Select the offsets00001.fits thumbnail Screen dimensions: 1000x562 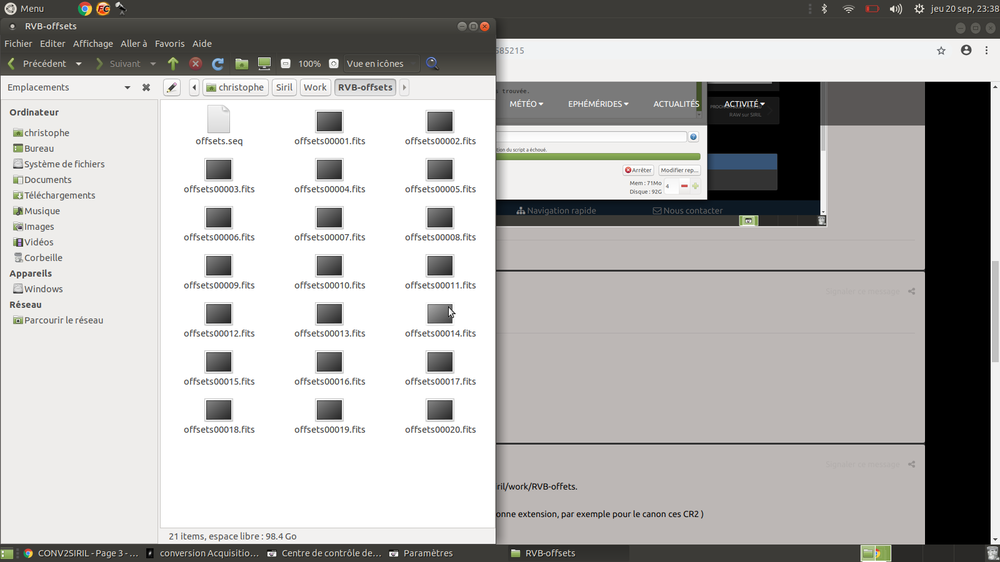330,121
